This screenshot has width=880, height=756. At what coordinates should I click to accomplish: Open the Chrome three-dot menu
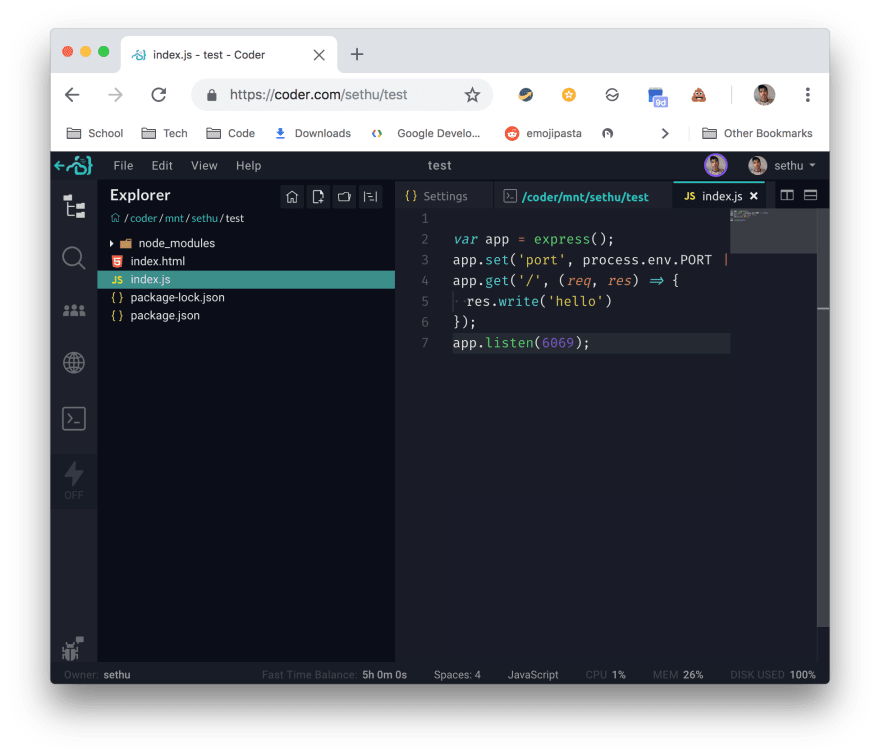coord(807,94)
